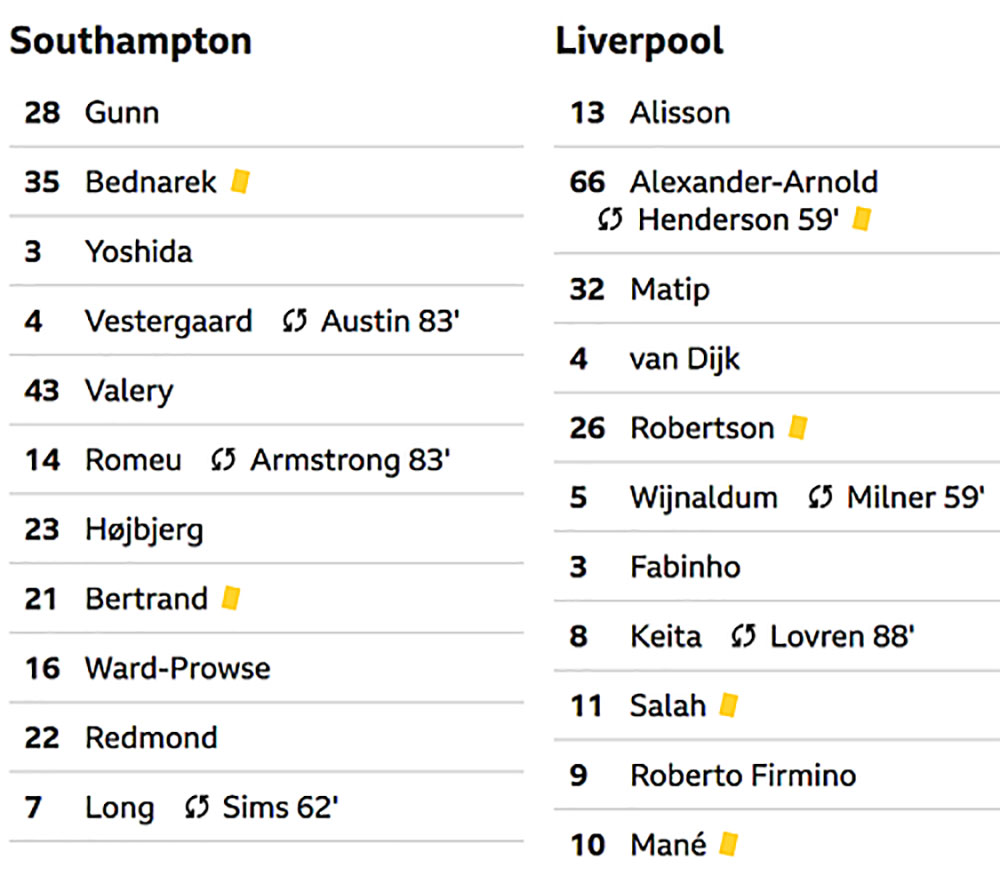The image size is (1000, 876).
Task: Open player Alexander-Arnold in the Liverpool list
Action: click(x=754, y=182)
